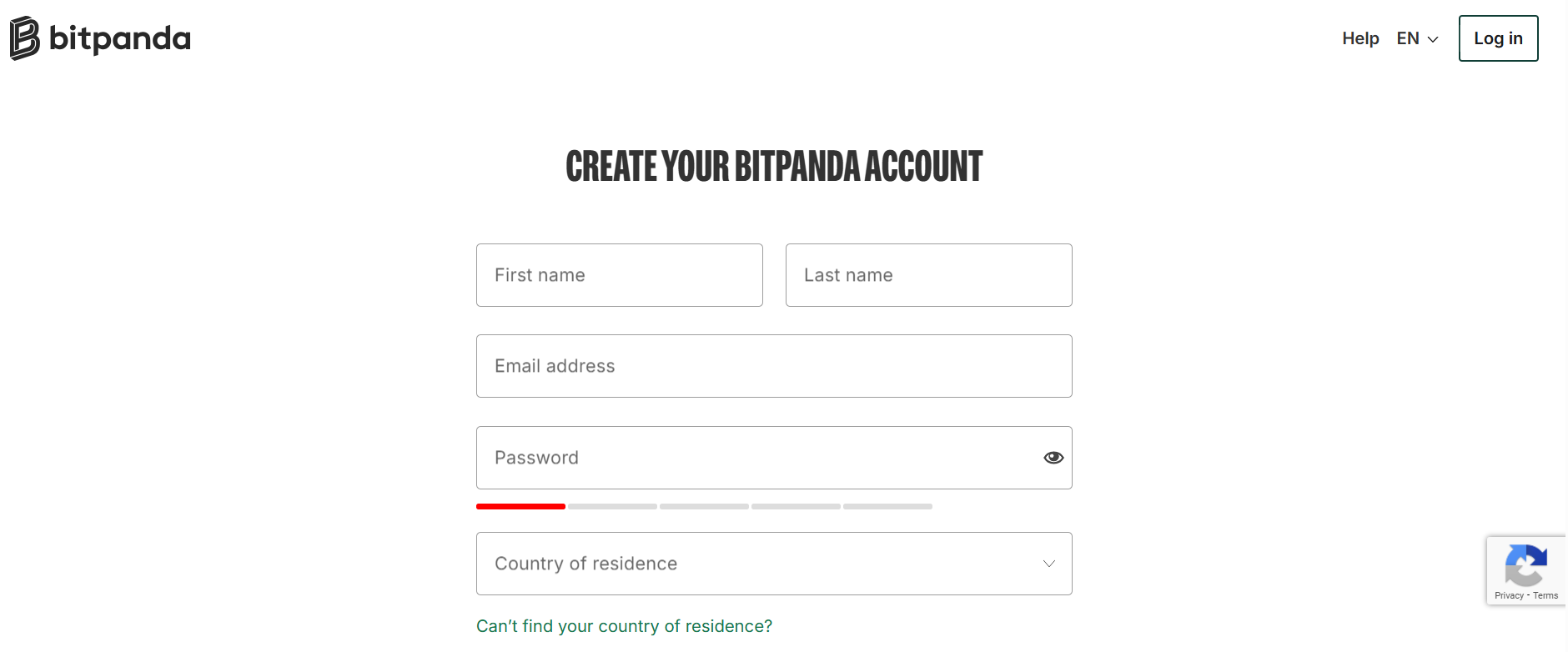
Task: Select the EN menu item
Action: [1407, 38]
